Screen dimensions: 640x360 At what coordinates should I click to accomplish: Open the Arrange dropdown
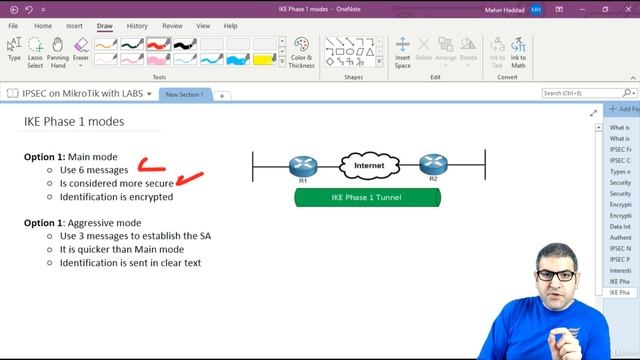pos(446,53)
